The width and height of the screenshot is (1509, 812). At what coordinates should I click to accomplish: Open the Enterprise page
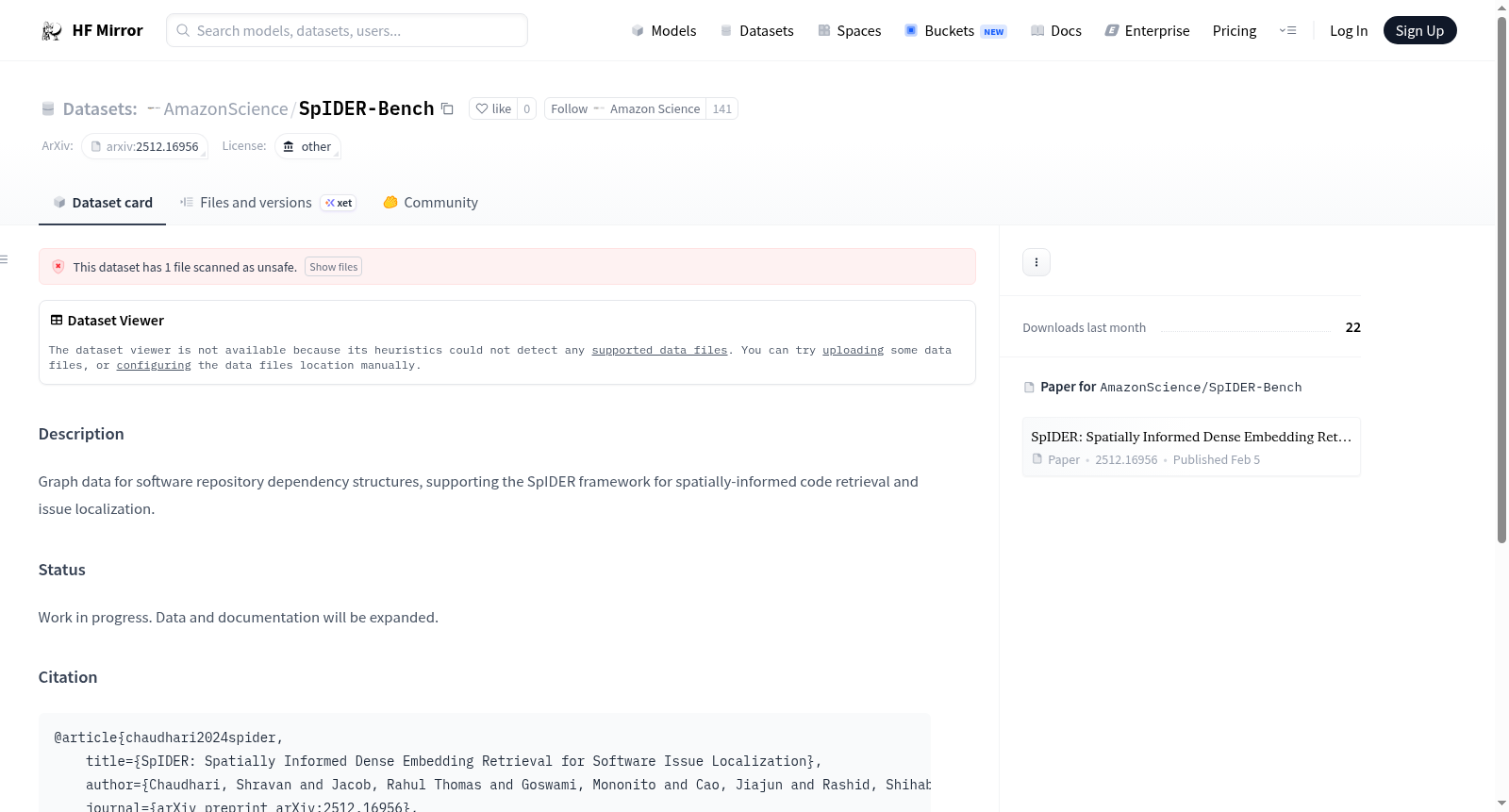tap(1148, 31)
